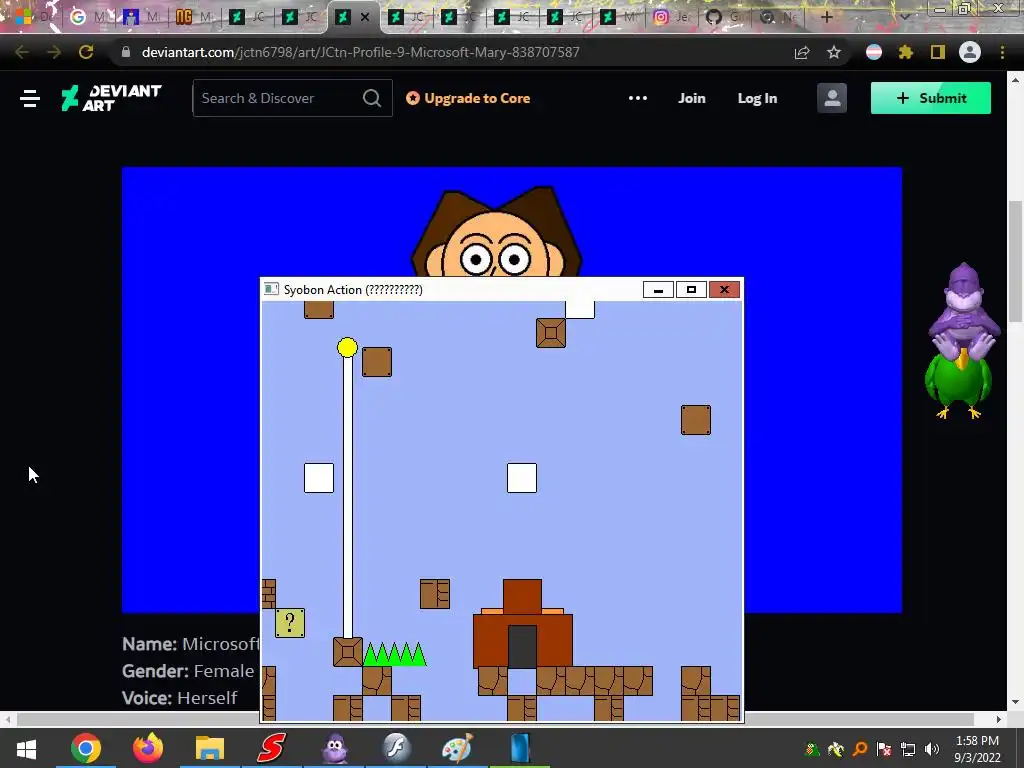
Task: Open the taskbar clock showing 1:58 PM
Action: (977, 749)
